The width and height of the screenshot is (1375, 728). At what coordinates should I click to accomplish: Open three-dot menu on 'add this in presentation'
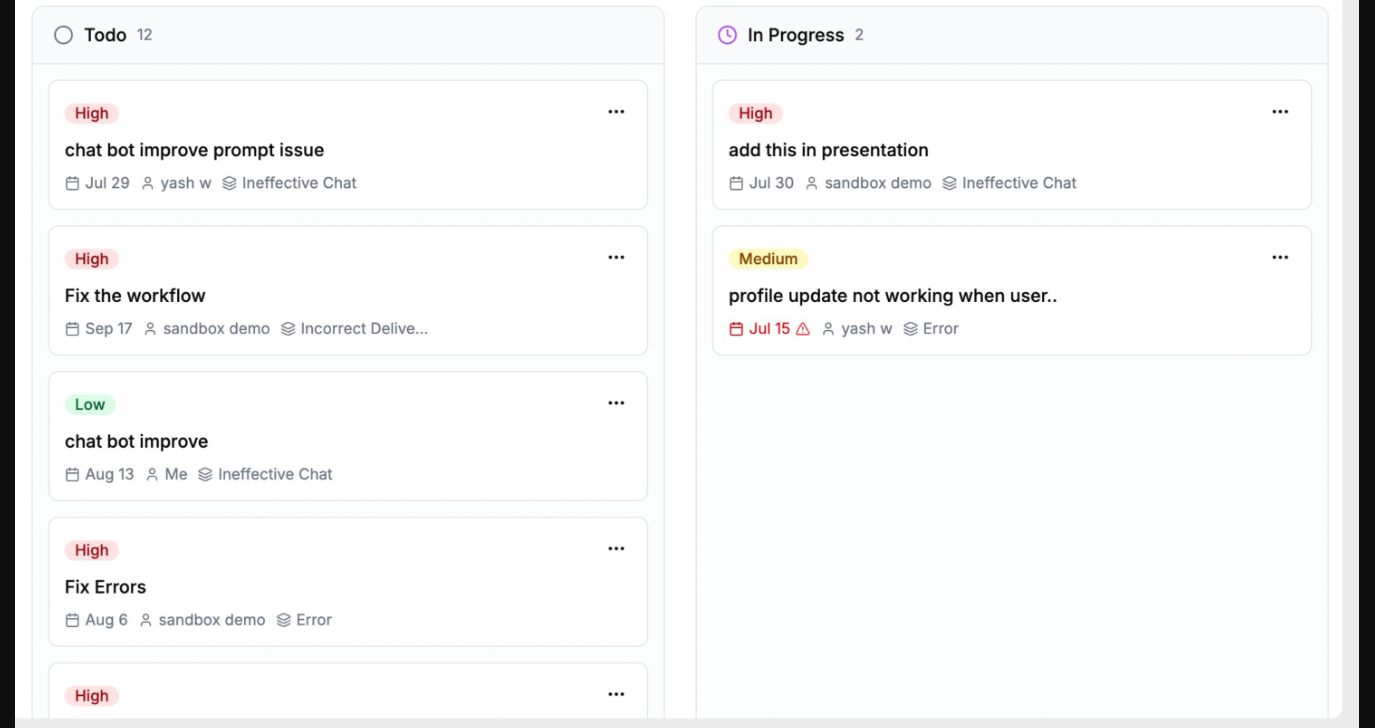[1280, 112]
